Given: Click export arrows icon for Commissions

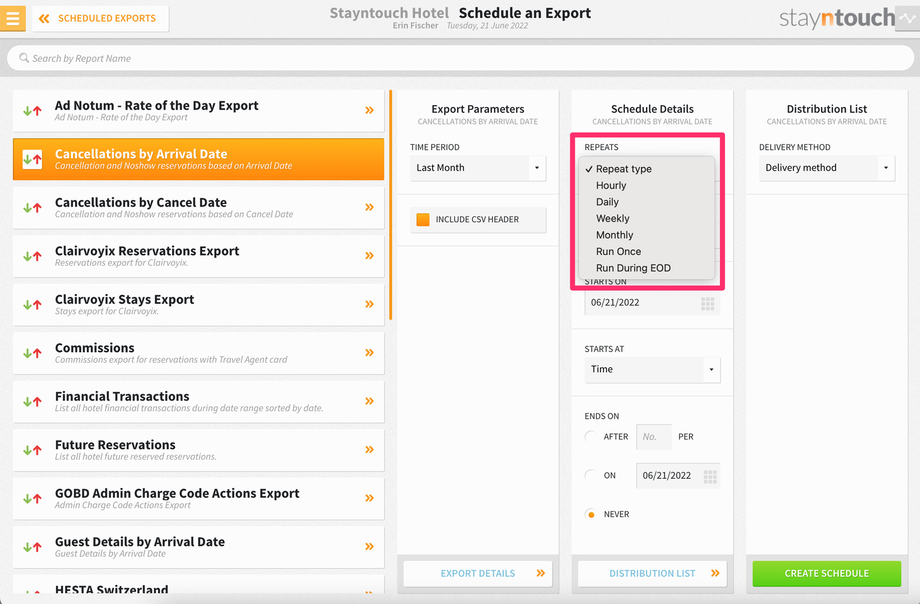Looking at the screenshot, I should [32, 353].
